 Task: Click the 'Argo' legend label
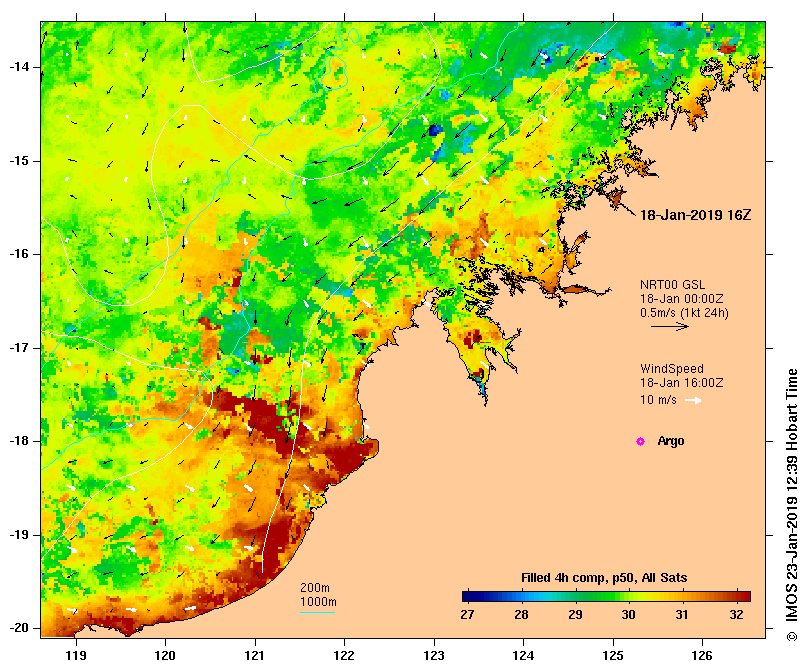[x=671, y=441]
